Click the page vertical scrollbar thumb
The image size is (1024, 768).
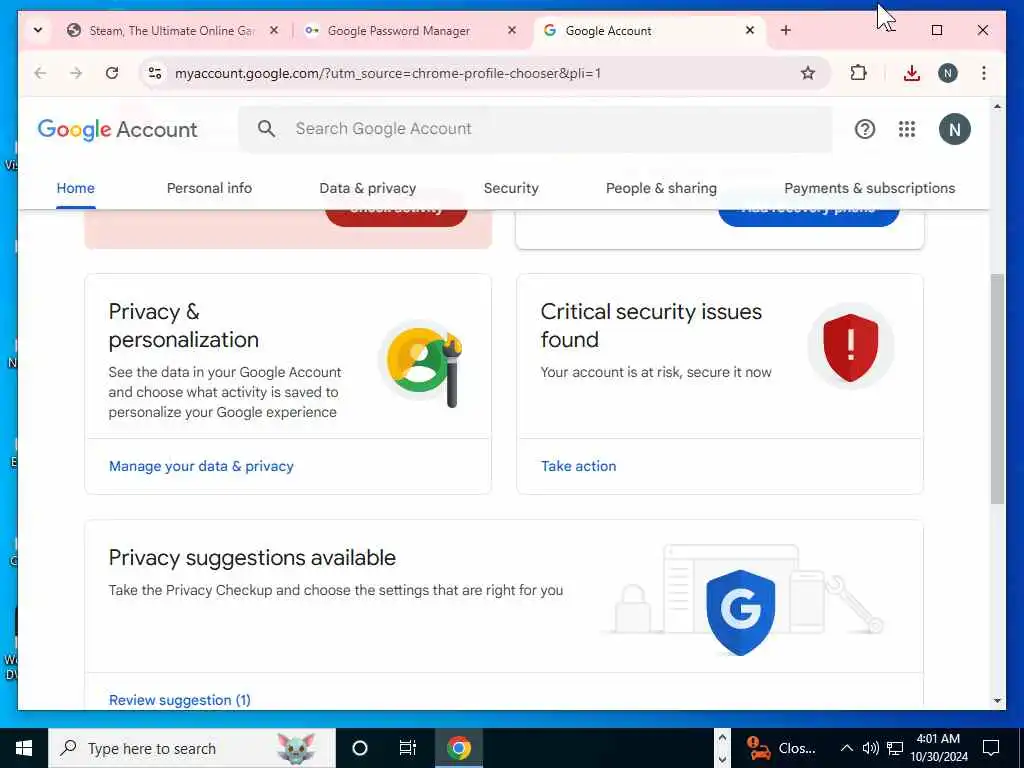click(997, 389)
